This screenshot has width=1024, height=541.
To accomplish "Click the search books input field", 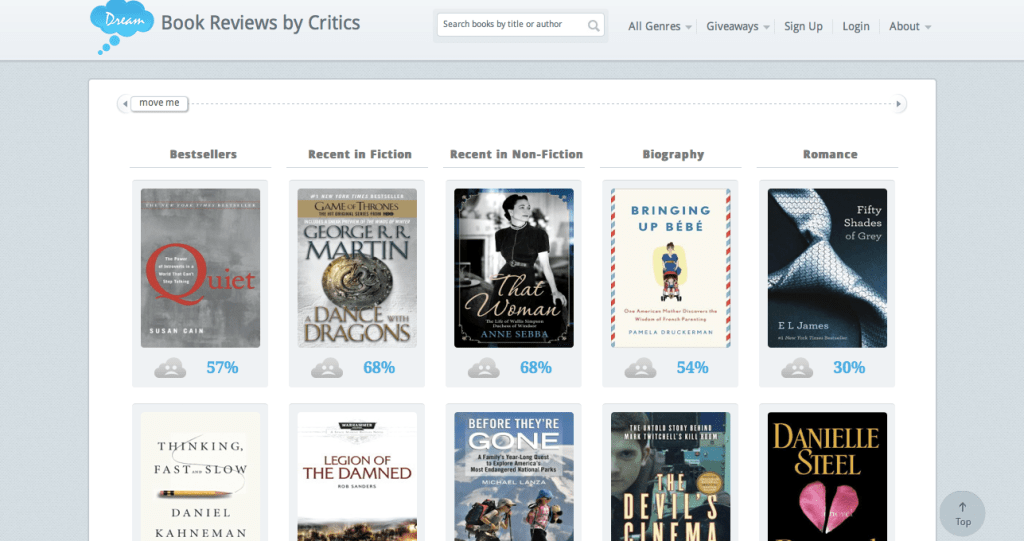I will click(510, 25).
